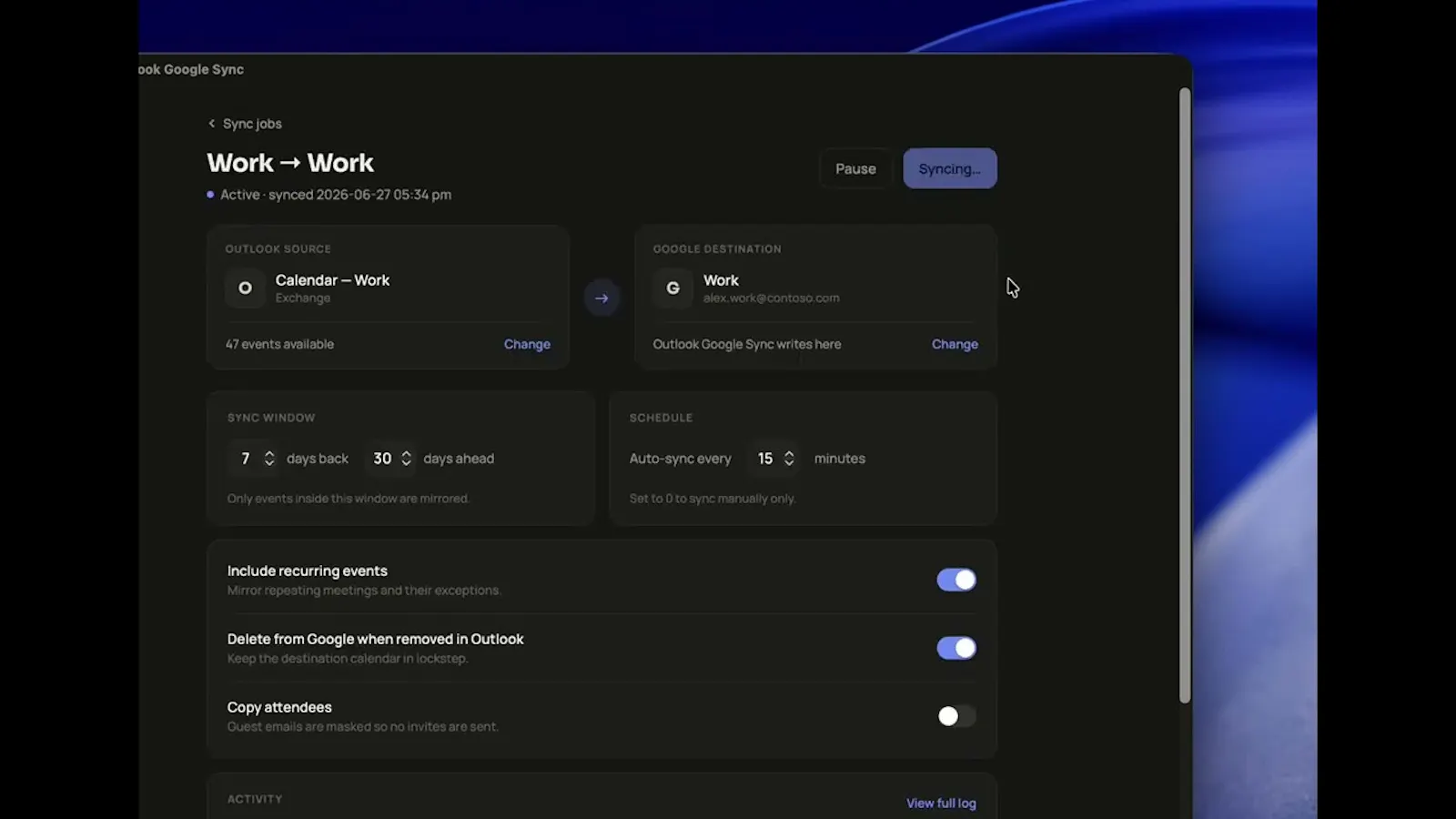This screenshot has height=819, width=1456.
Task: Click the 47 events available text
Action: (x=279, y=344)
